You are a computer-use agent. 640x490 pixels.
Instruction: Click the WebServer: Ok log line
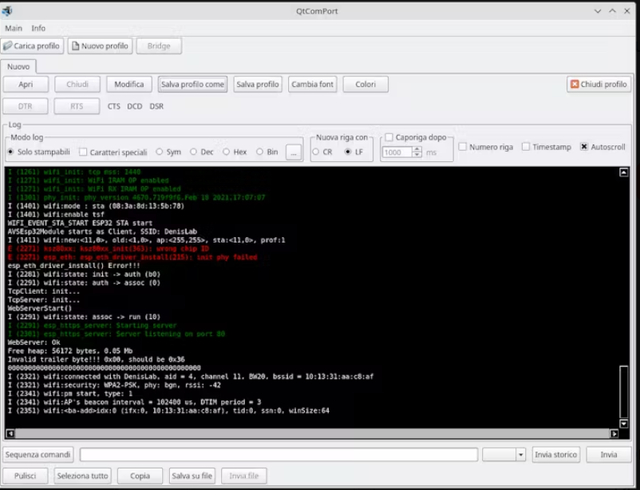pyautogui.click(x=34, y=342)
